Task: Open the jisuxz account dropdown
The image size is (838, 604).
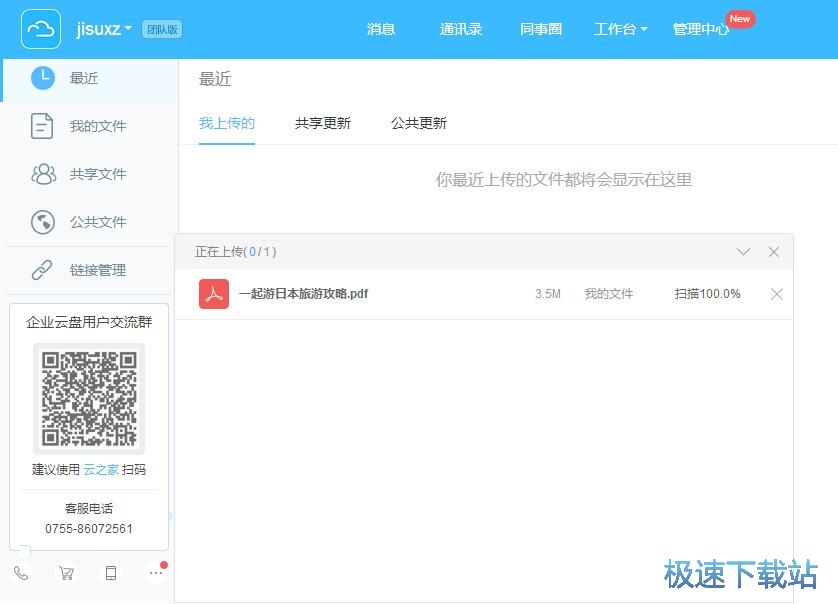Action: click(104, 28)
